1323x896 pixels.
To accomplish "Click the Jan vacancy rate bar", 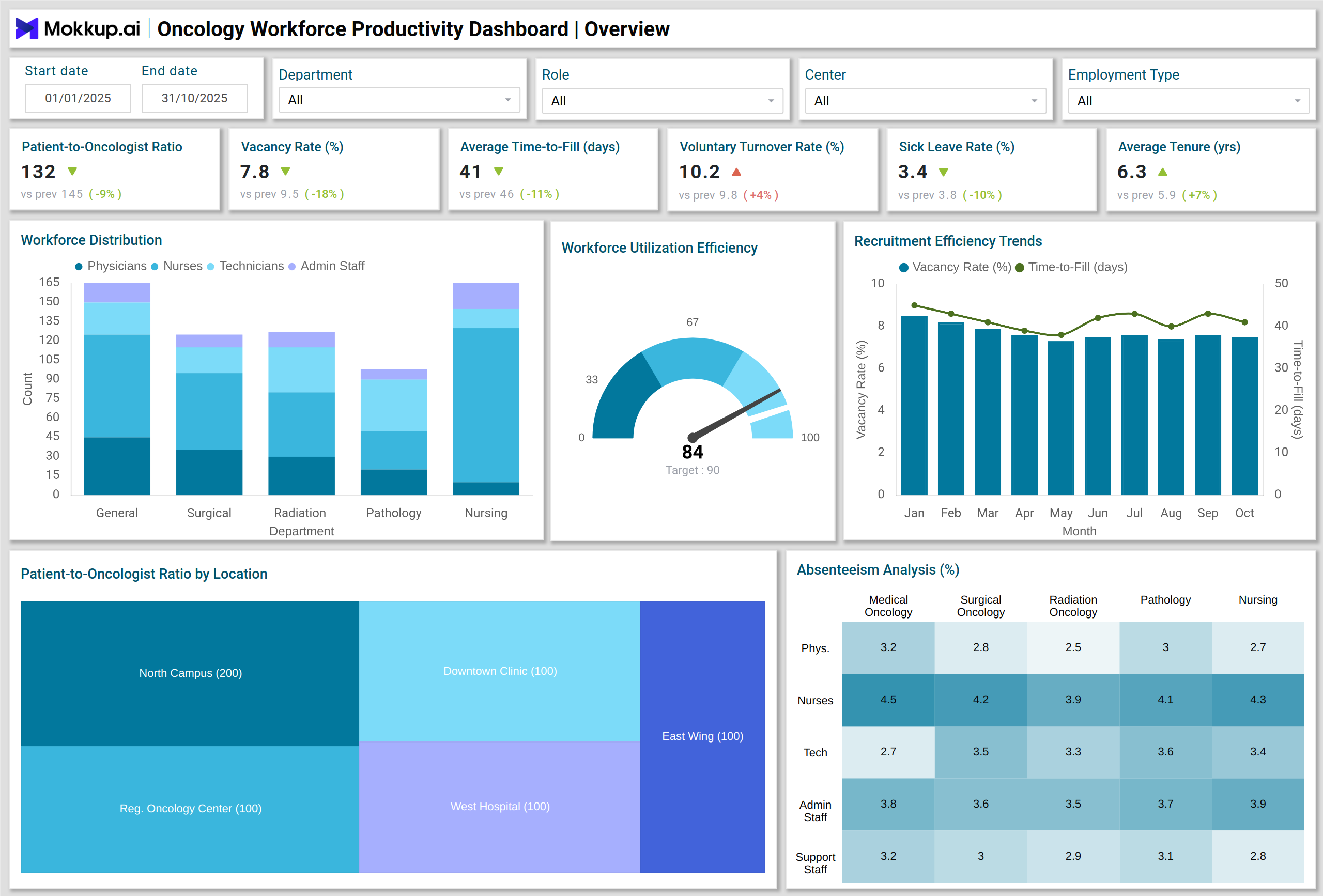I will pos(914,405).
